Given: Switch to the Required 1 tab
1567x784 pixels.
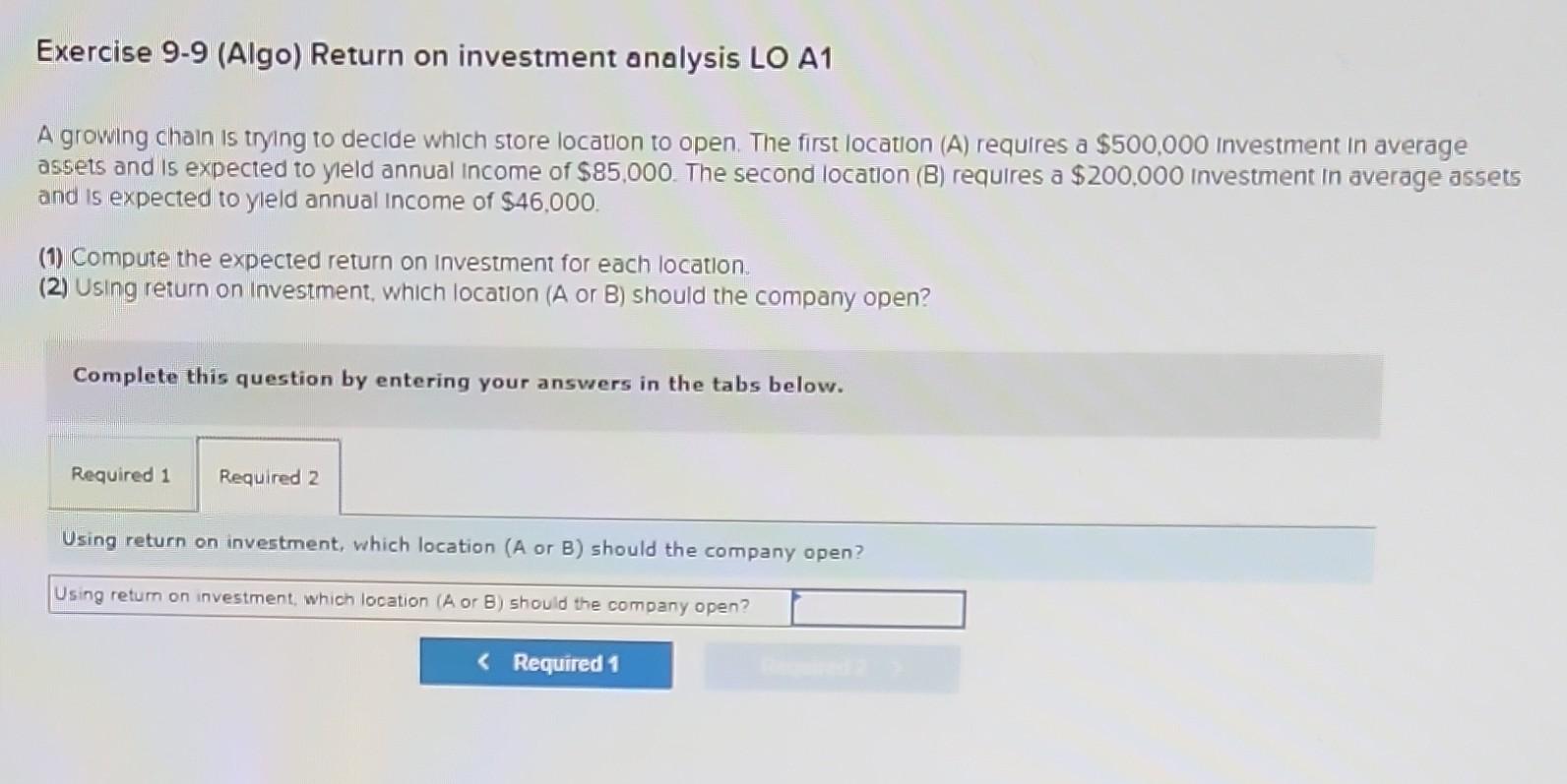Looking at the screenshot, I should (120, 476).
